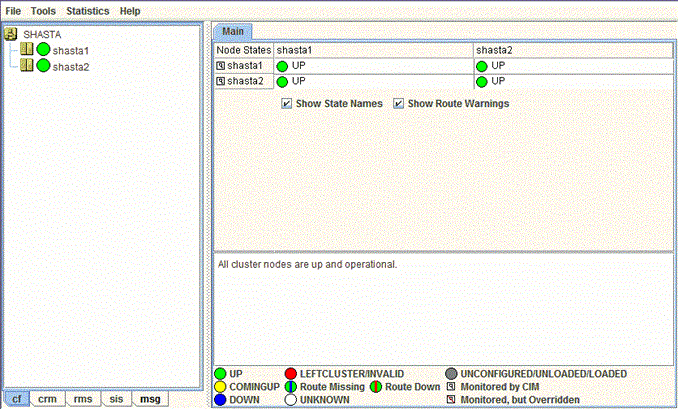Open the Tools menu
Viewport: 678px width, 409px height.
43,10
